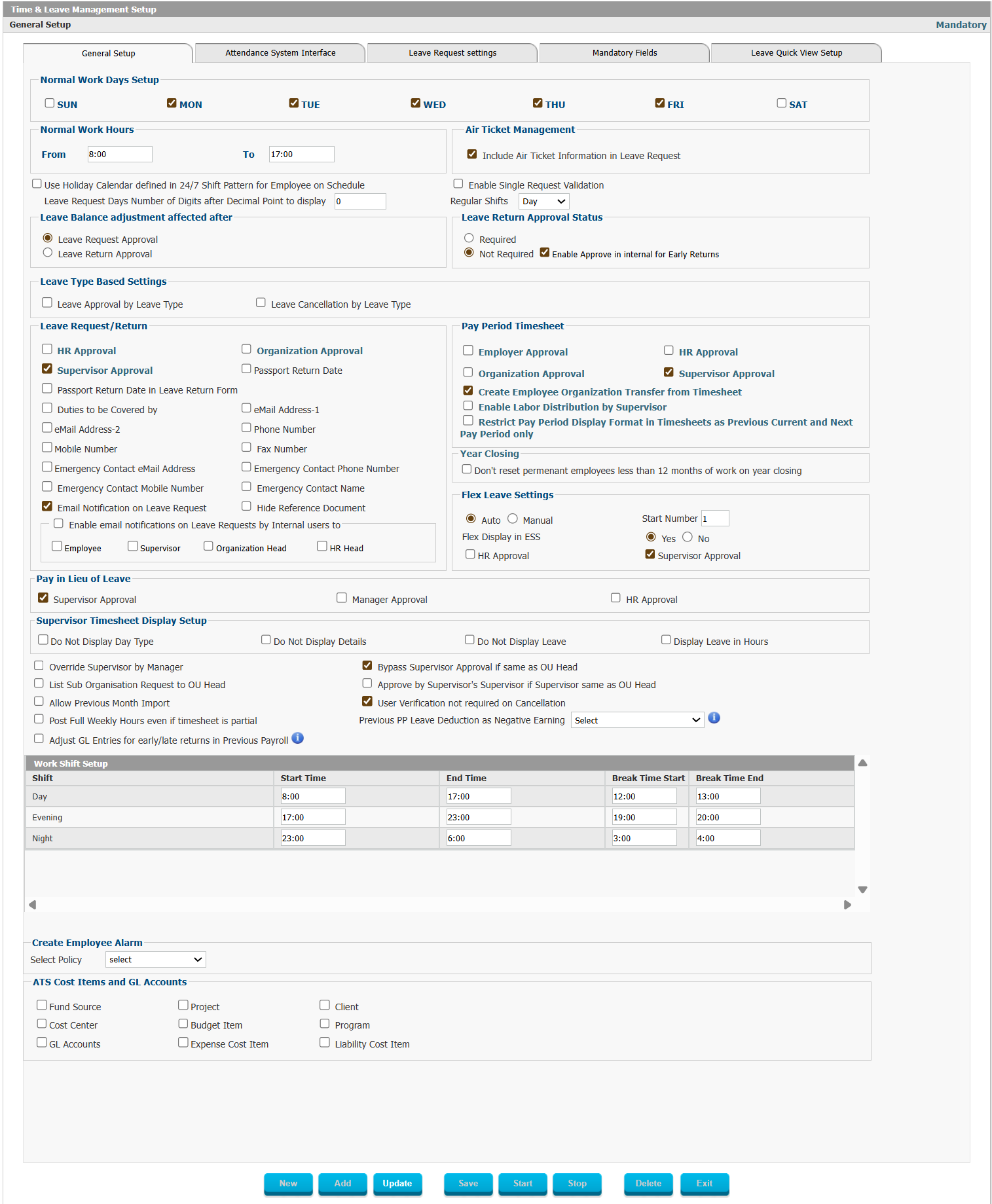Check Manager Approval in Pay in Lieu of Leave
The image size is (992, 1204).
tap(342, 598)
